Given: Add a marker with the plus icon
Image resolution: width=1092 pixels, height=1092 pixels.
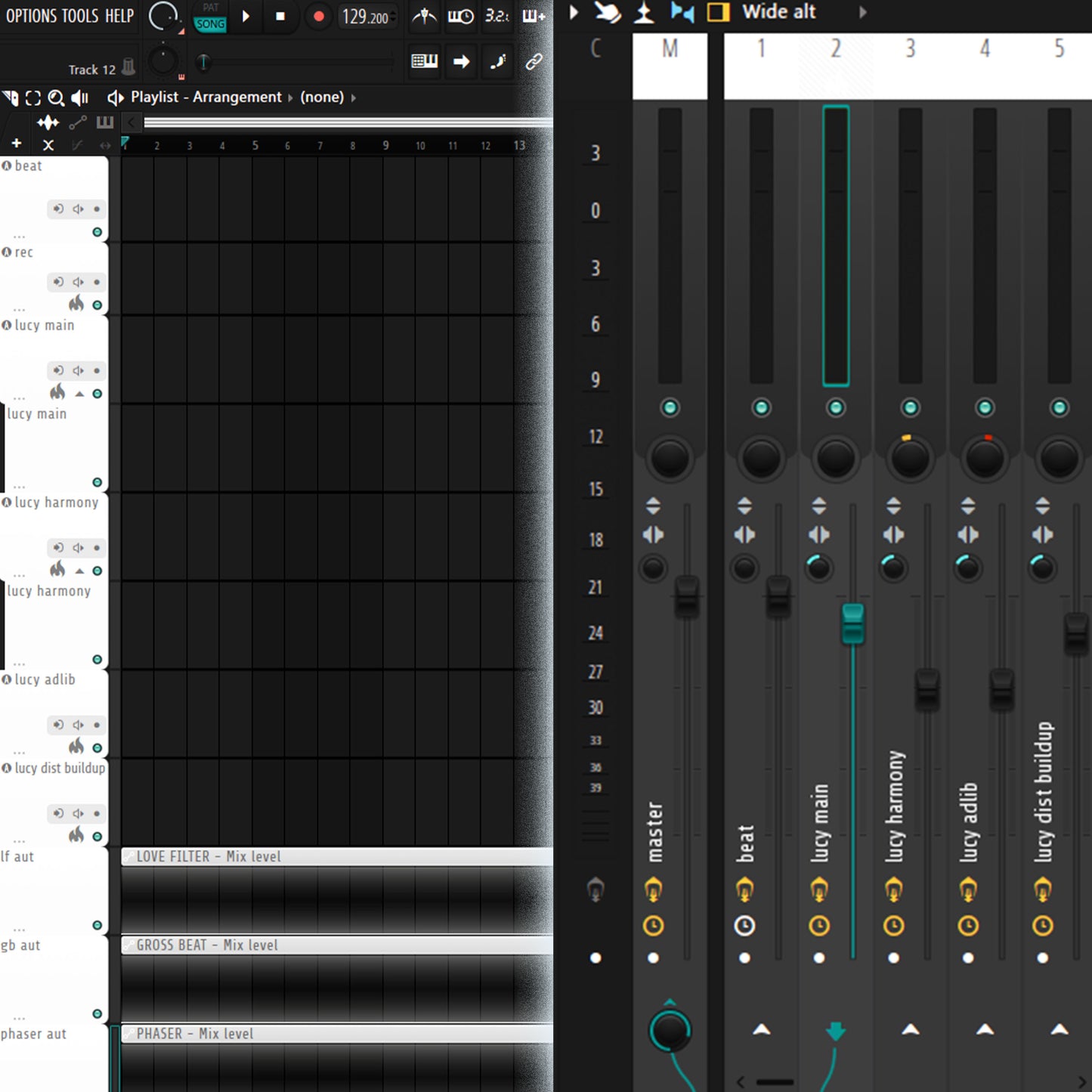Looking at the screenshot, I should point(17,144).
